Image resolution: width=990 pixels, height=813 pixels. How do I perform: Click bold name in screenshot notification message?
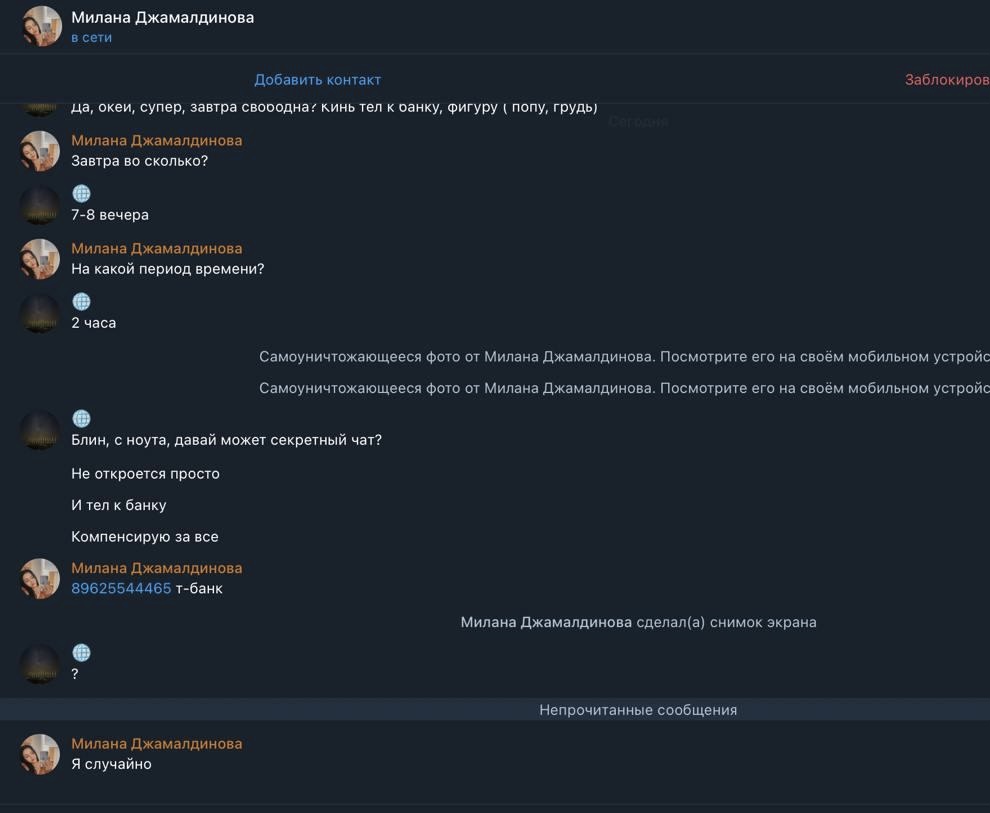(x=546, y=623)
